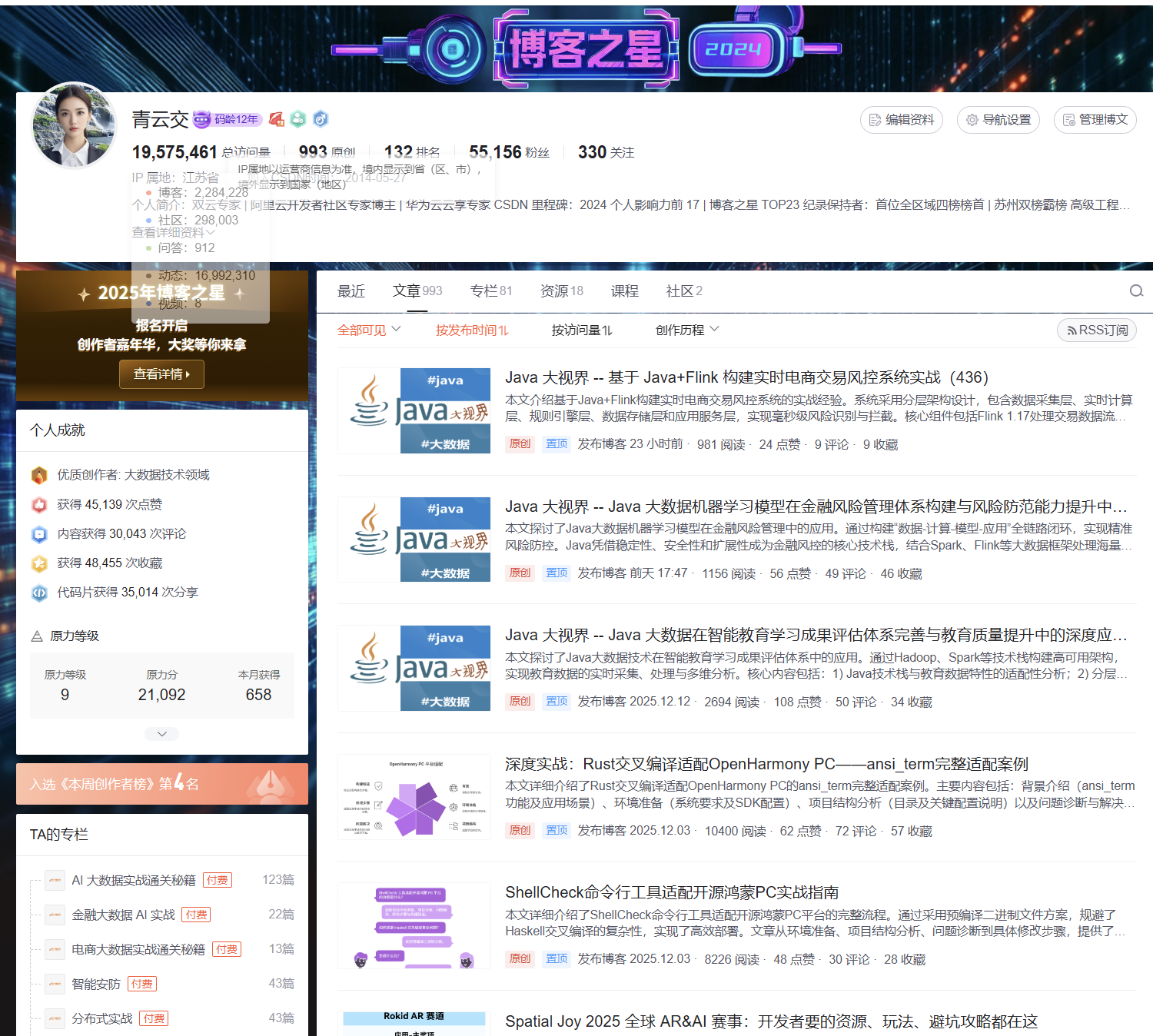Click the RSS订阅 button
This screenshot has width=1153, height=1036.
[x=1097, y=330]
